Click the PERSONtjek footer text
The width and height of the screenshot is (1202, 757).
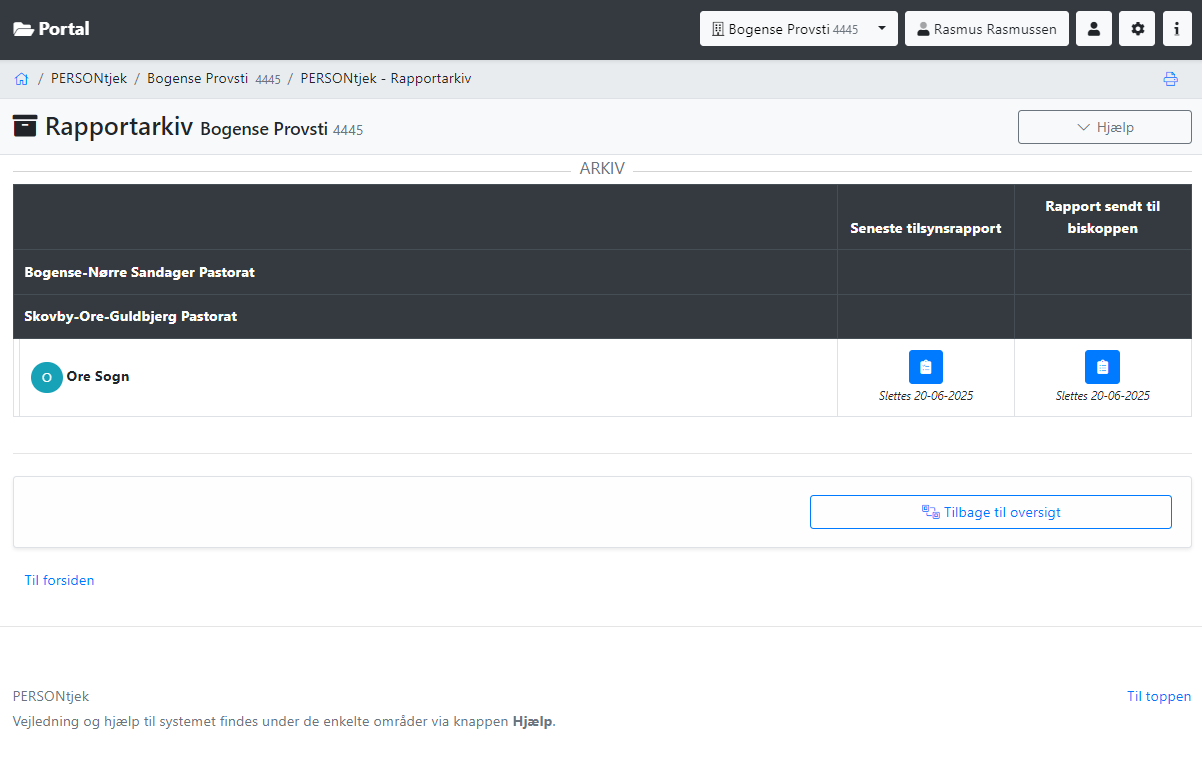tap(51, 696)
